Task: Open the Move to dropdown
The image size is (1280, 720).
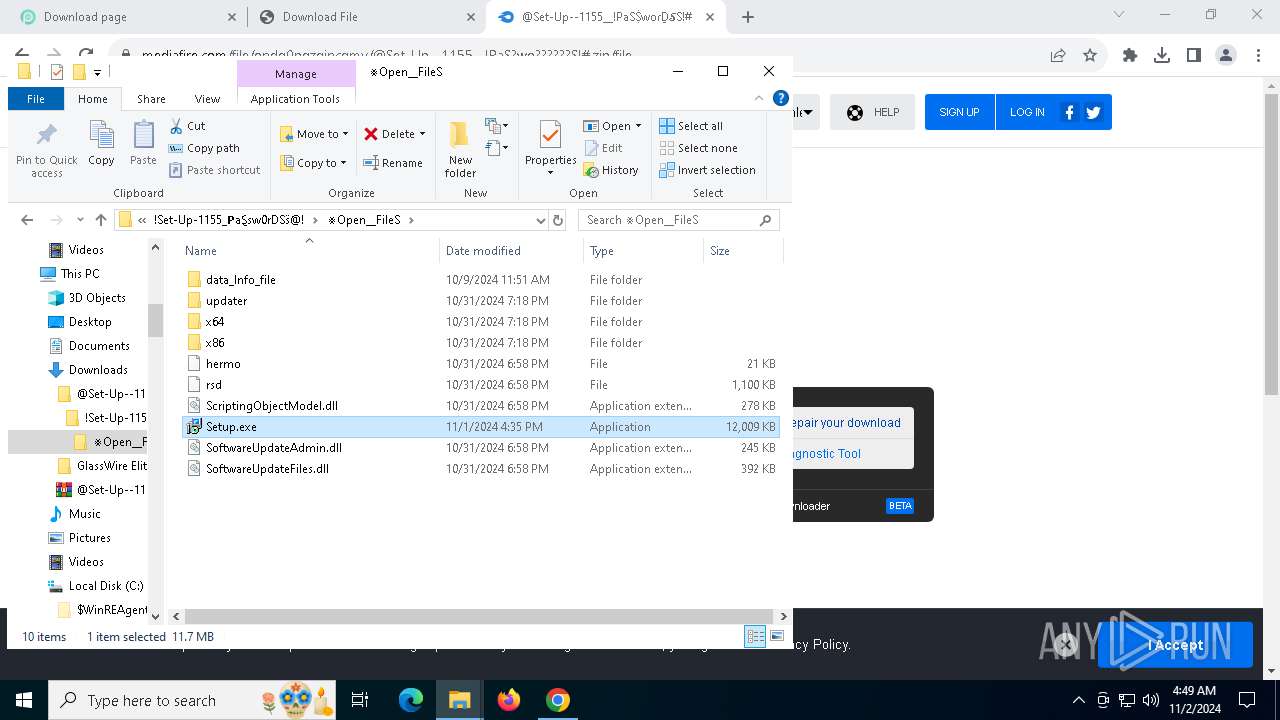Action: pyautogui.click(x=314, y=134)
